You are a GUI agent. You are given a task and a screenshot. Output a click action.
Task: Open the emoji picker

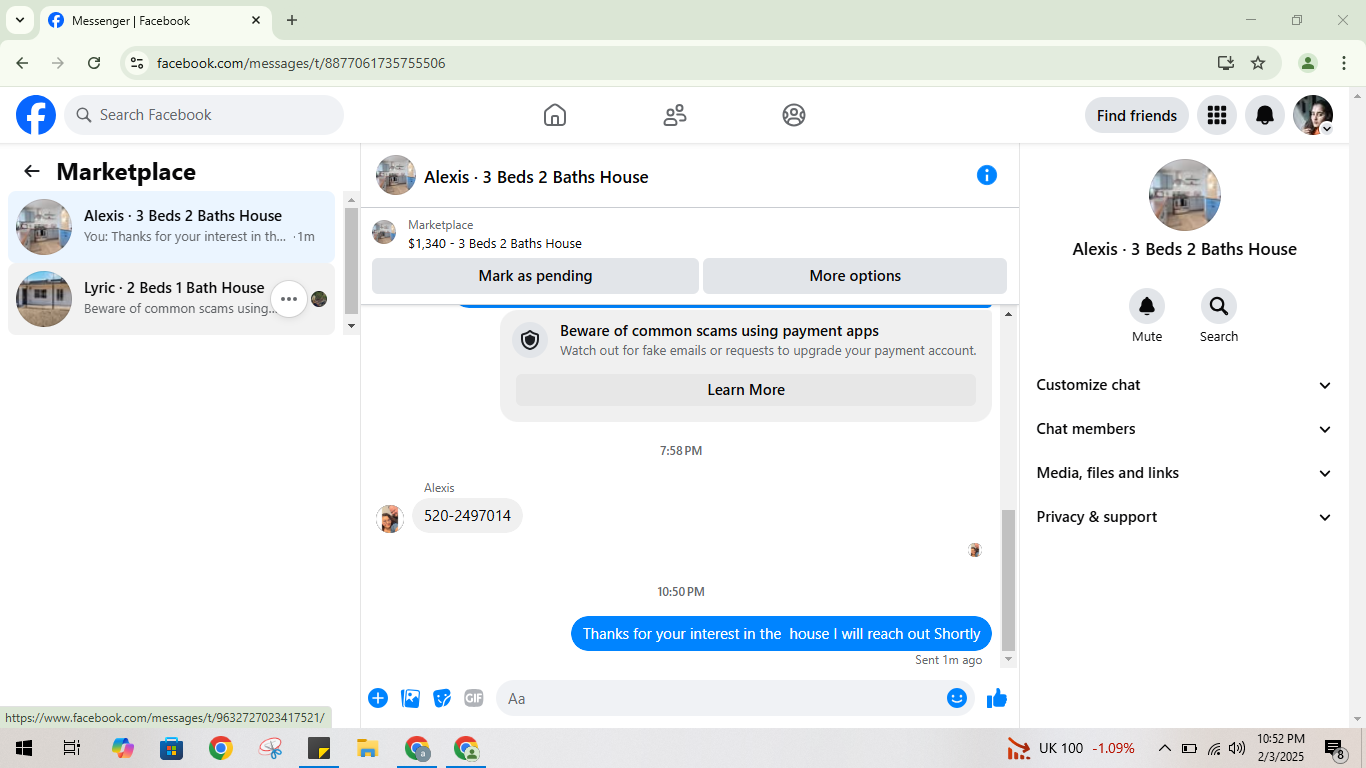[957, 698]
